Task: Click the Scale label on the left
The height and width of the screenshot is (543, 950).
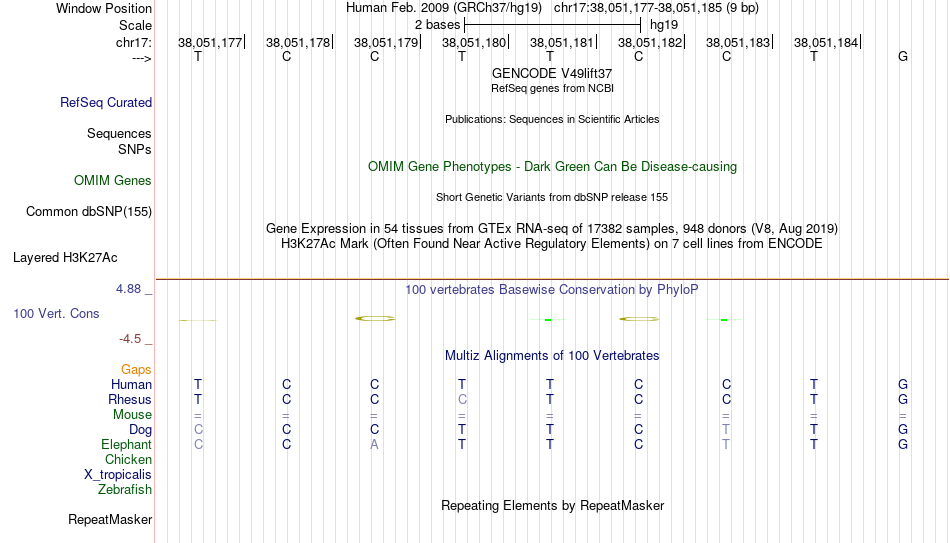Action: click(136, 25)
